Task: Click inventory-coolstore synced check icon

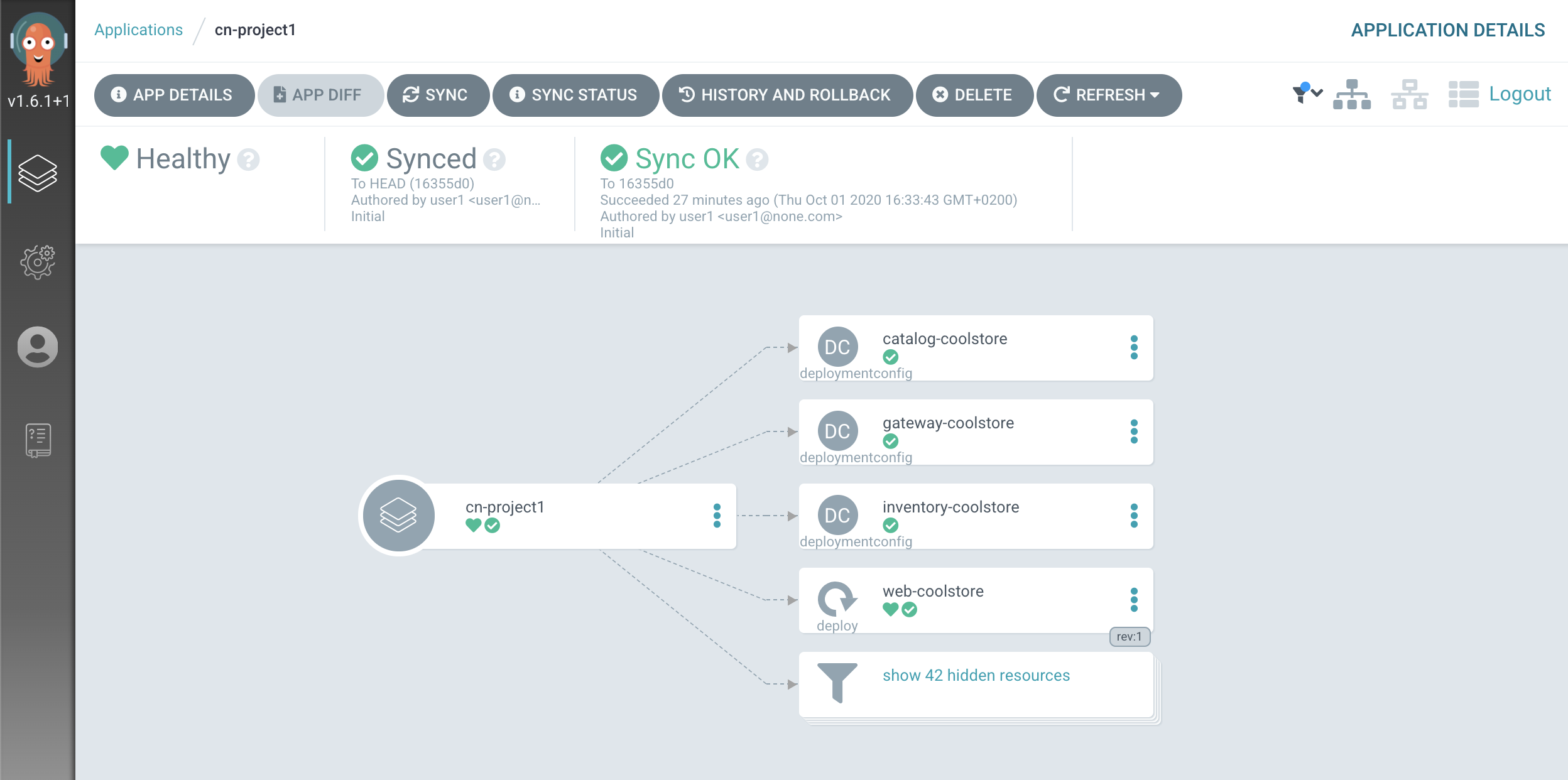Action: (x=891, y=526)
